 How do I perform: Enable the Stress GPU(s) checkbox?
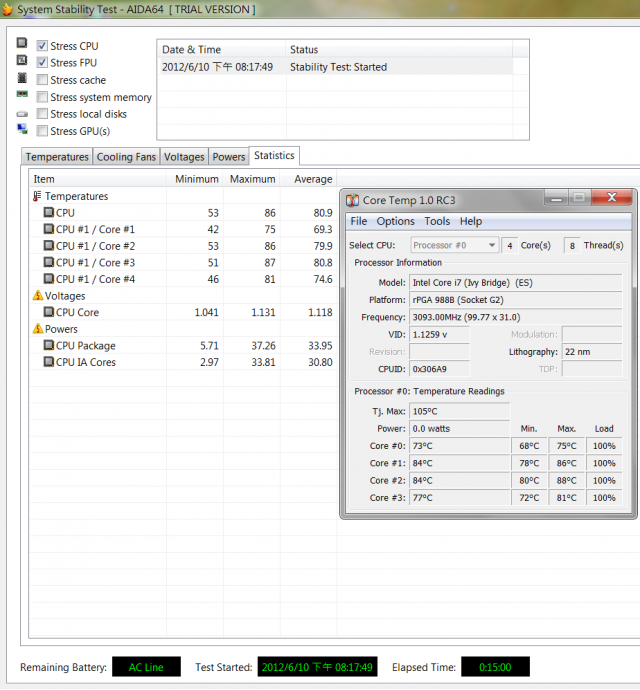42,131
